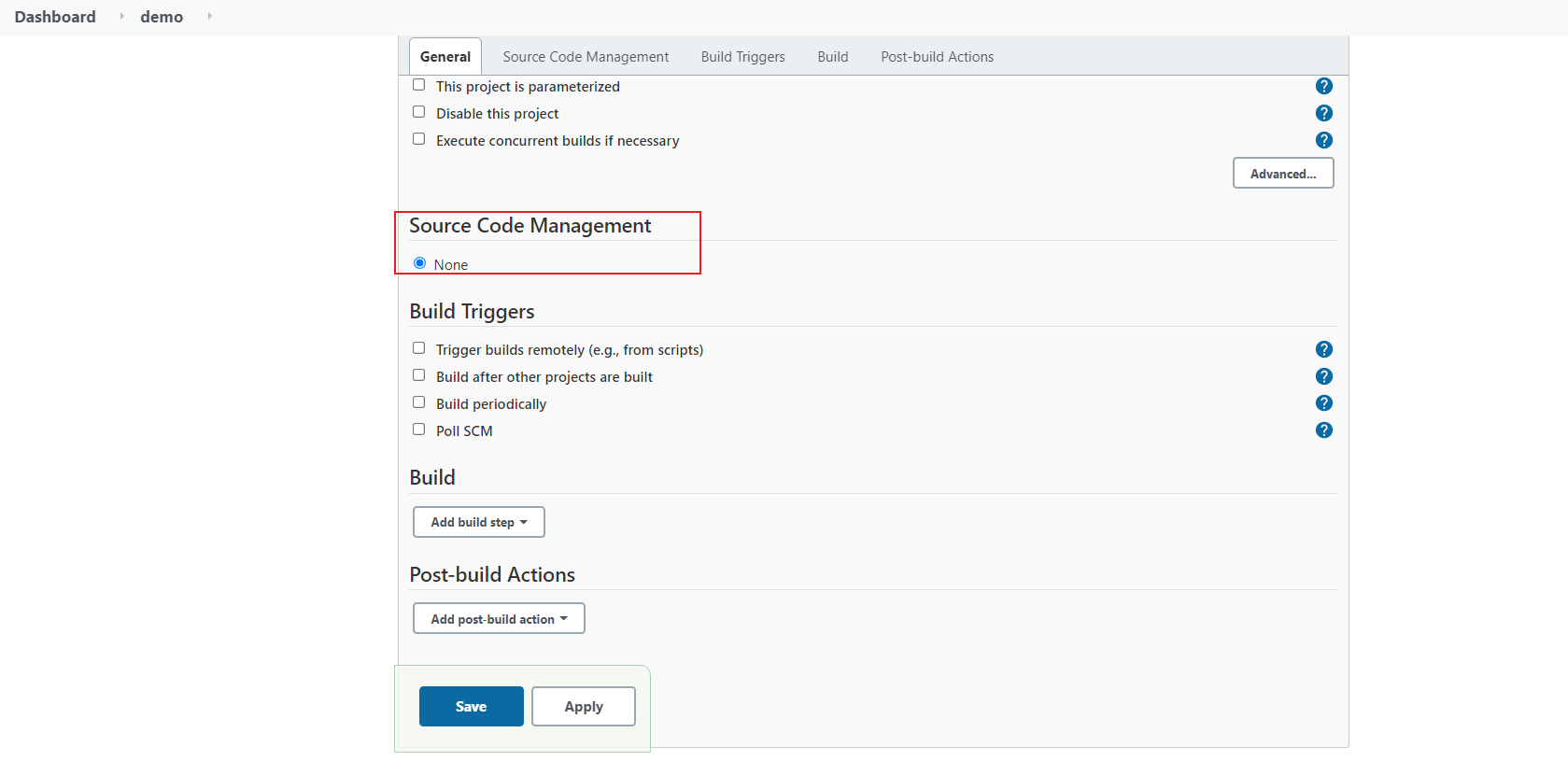Show help for 'Execute concurrent builds if necessary'
Image resolution: width=1568 pixels, height=761 pixels.
click(1323, 140)
